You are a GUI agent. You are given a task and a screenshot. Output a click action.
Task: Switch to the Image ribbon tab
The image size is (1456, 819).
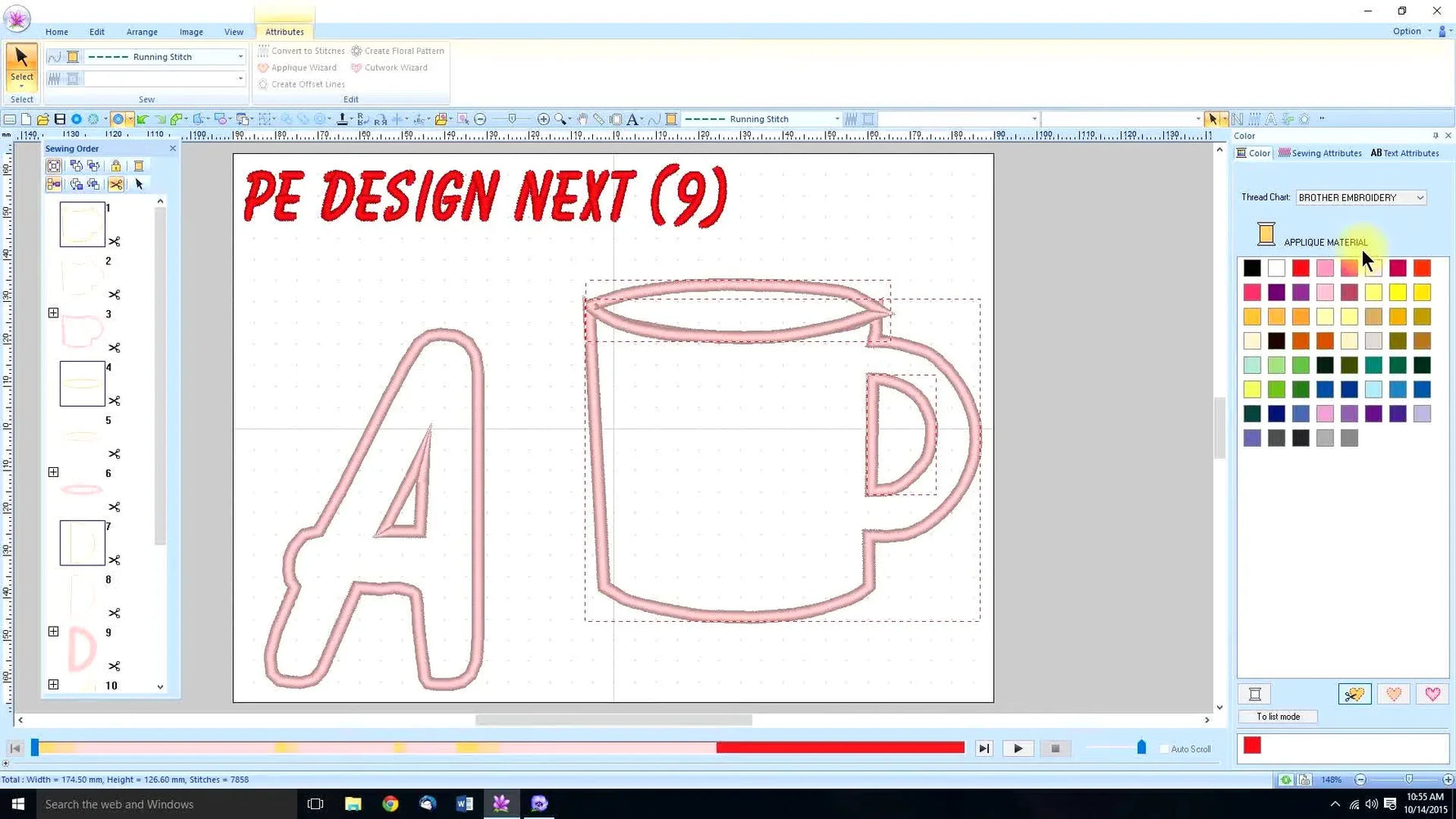(x=191, y=32)
